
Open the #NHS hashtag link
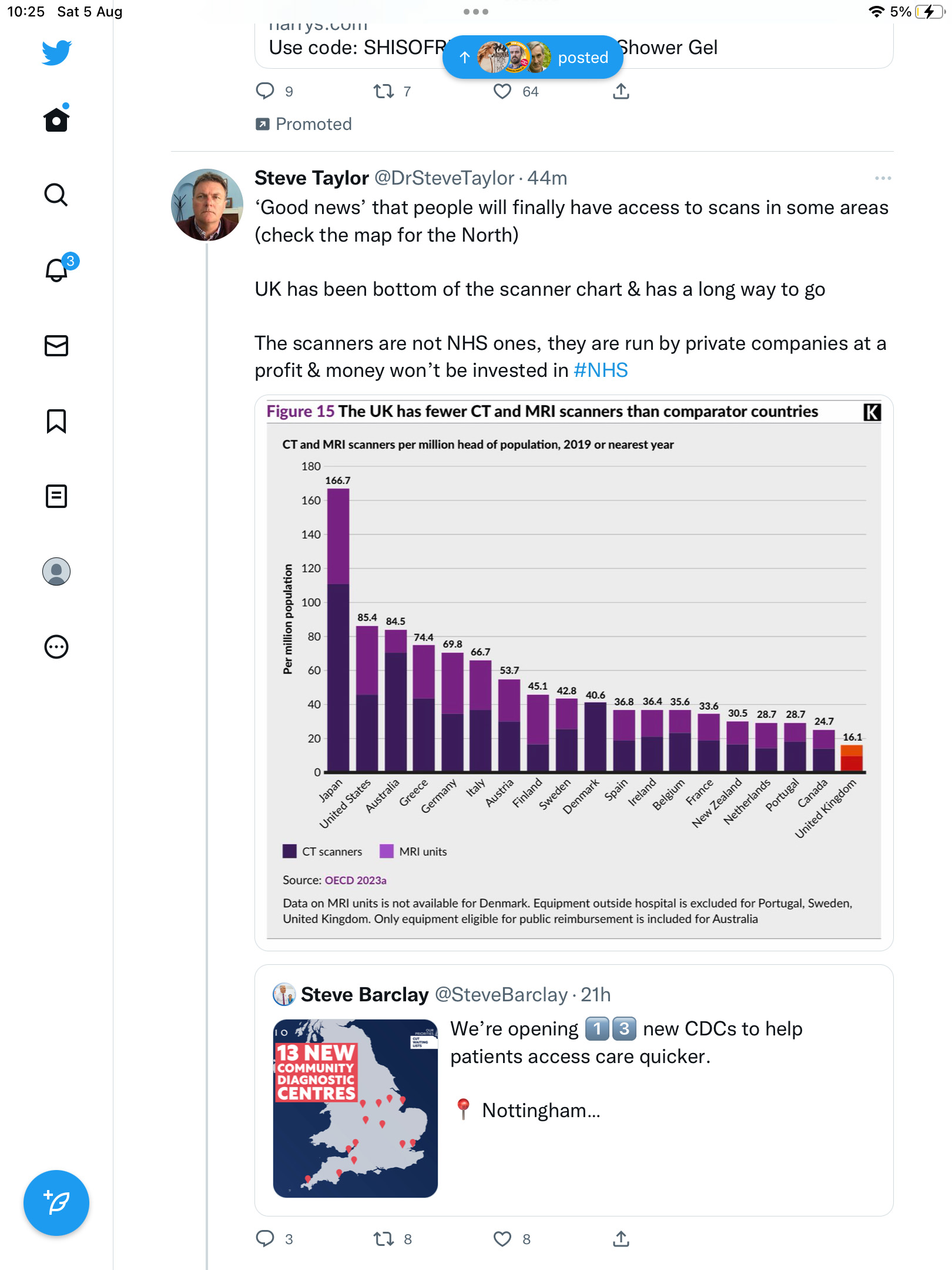click(x=601, y=370)
